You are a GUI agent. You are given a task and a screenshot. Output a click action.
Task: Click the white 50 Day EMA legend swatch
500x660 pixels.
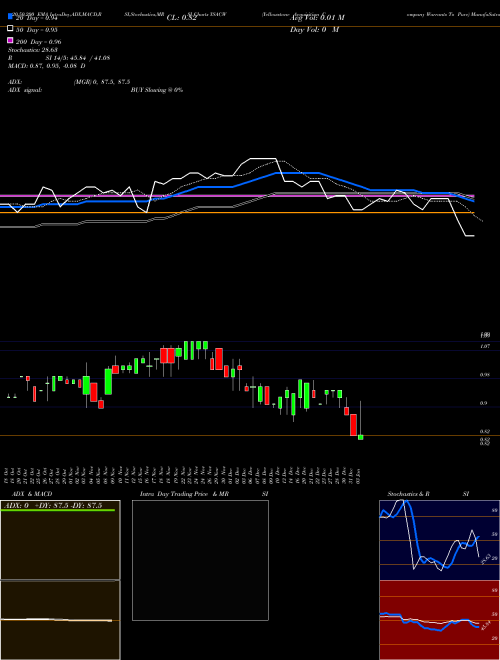[10, 29]
